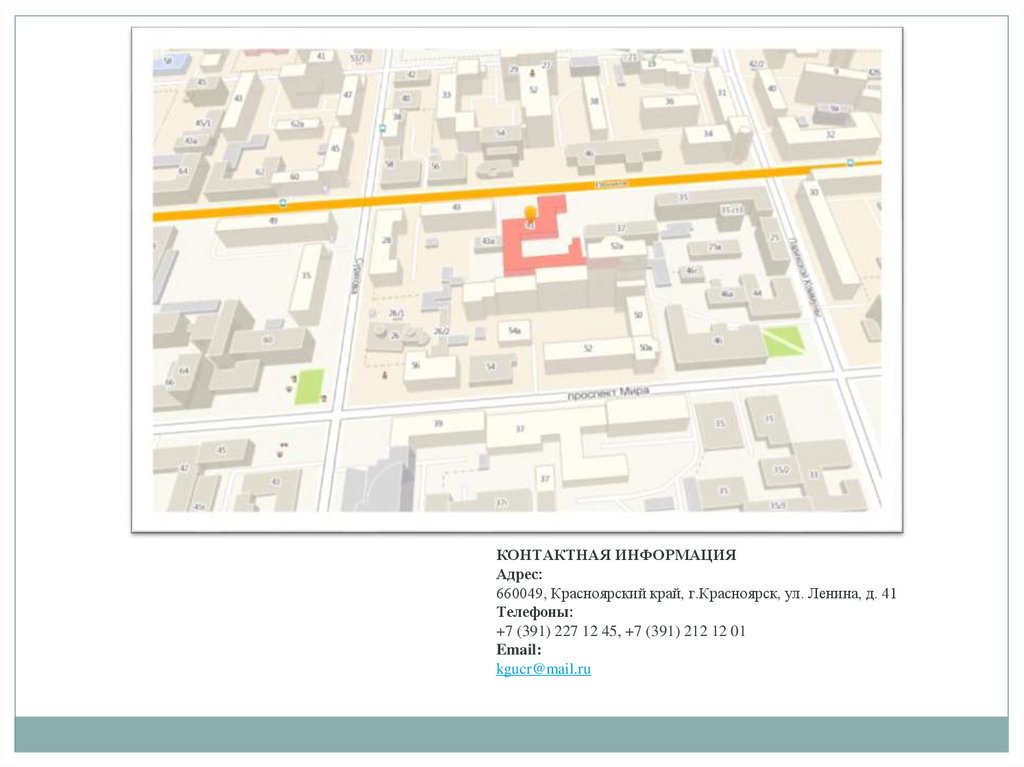Click building label "54а" on the map
The image size is (1024, 767).
(x=515, y=331)
